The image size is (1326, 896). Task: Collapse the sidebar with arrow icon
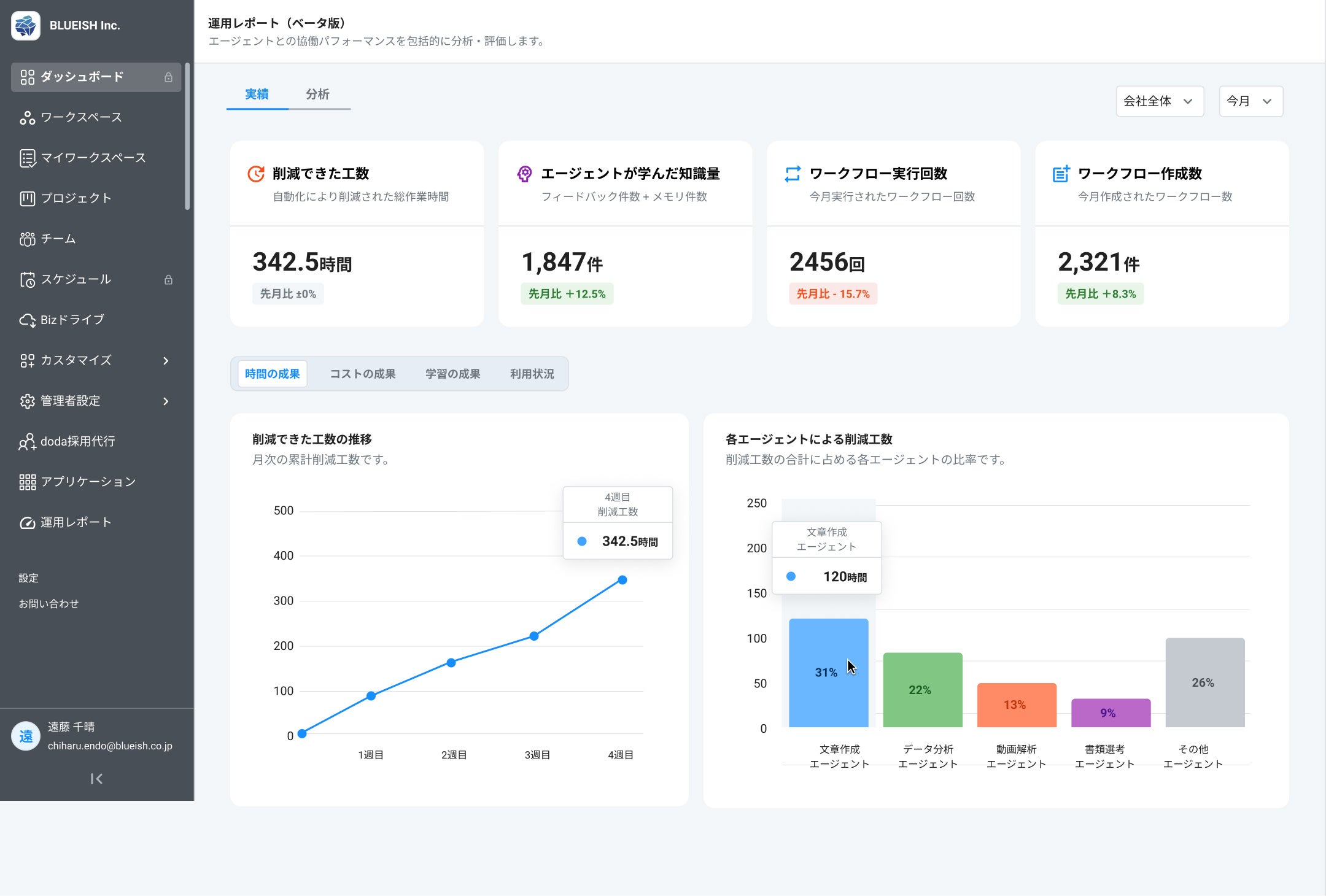click(96, 779)
